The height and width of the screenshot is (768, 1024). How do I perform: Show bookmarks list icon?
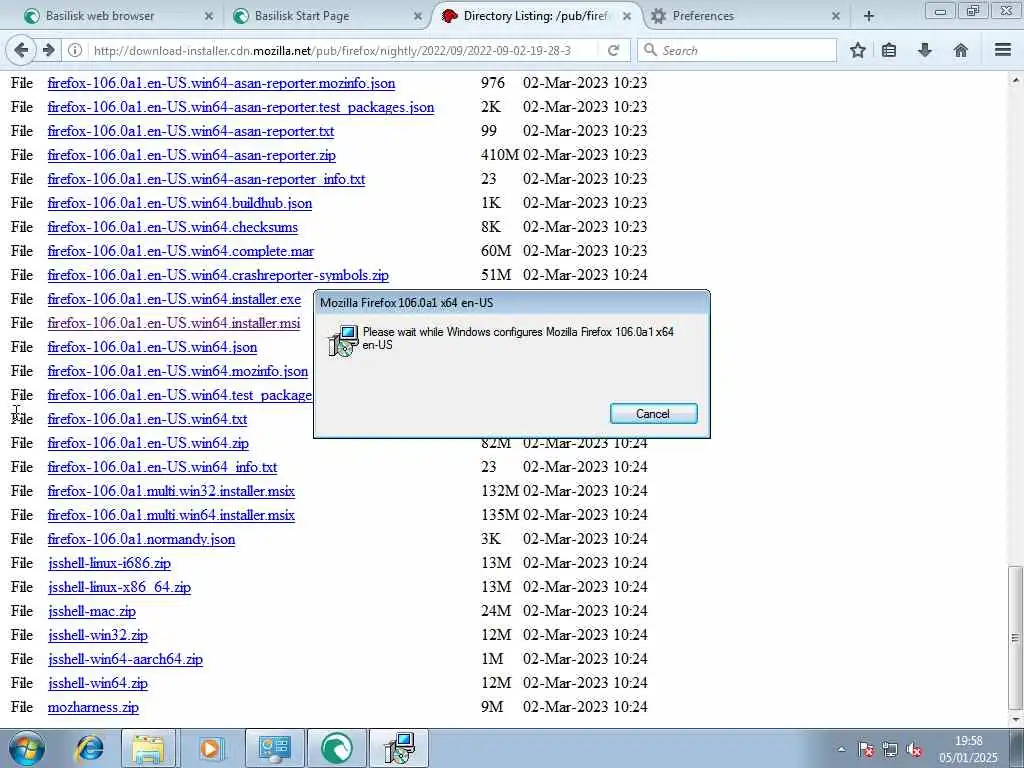[889, 50]
